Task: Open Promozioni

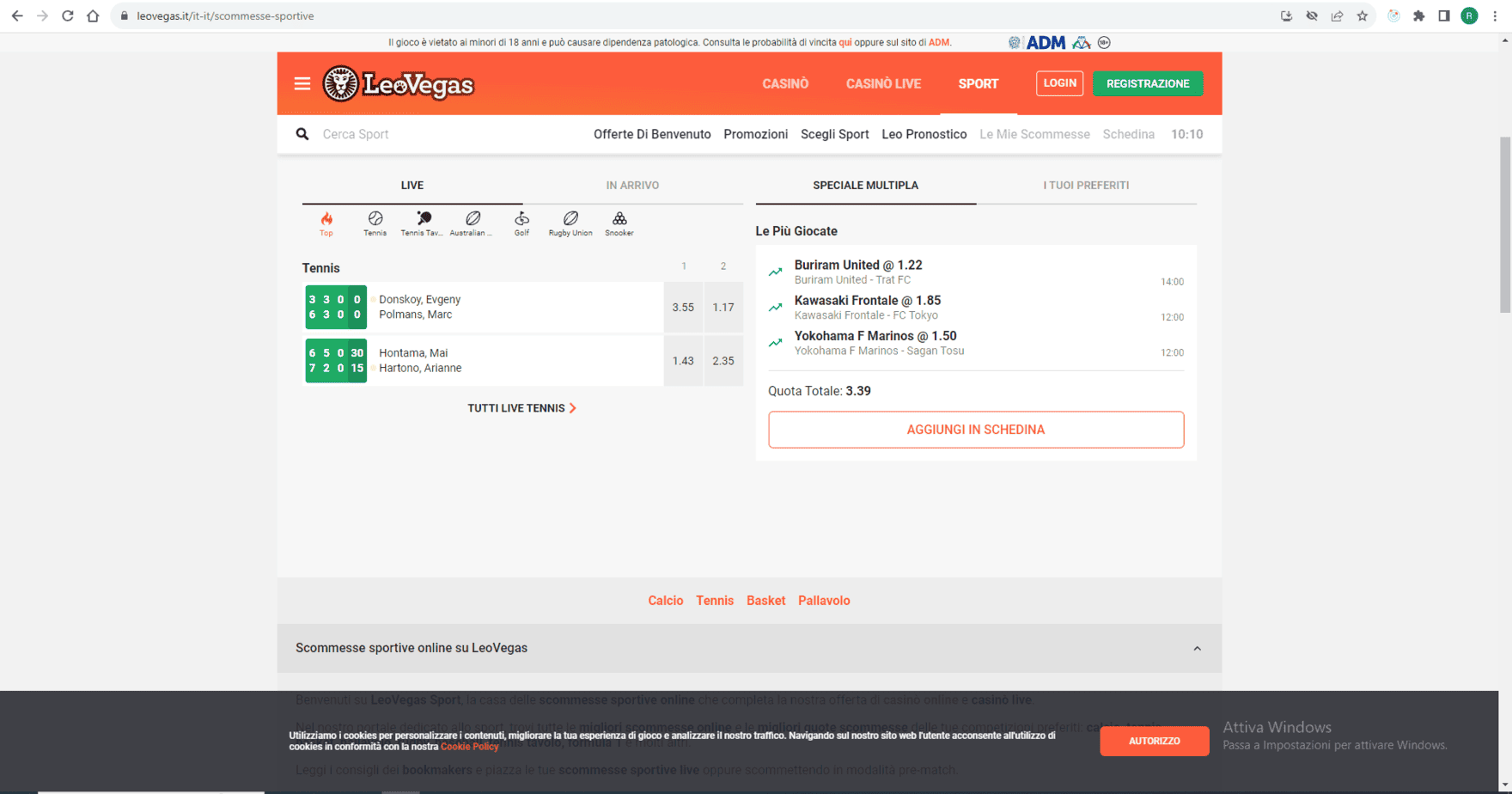Action: click(x=756, y=134)
